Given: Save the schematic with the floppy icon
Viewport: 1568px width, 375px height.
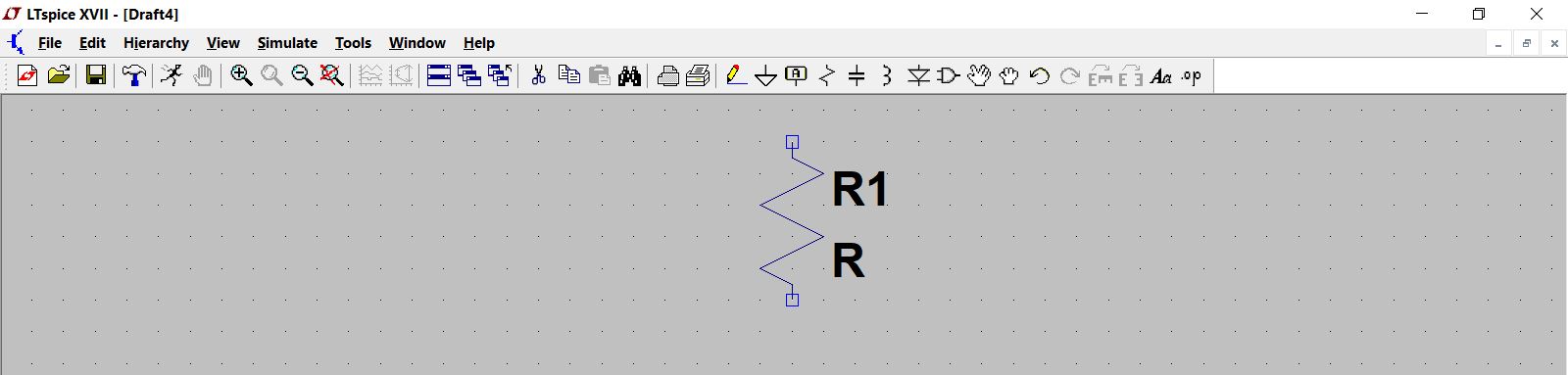Looking at the screenshot, I should (x=95, y=75).
